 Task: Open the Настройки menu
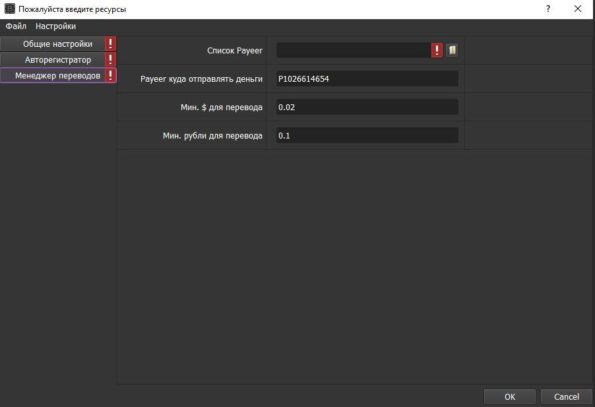[x=55, y=26]
